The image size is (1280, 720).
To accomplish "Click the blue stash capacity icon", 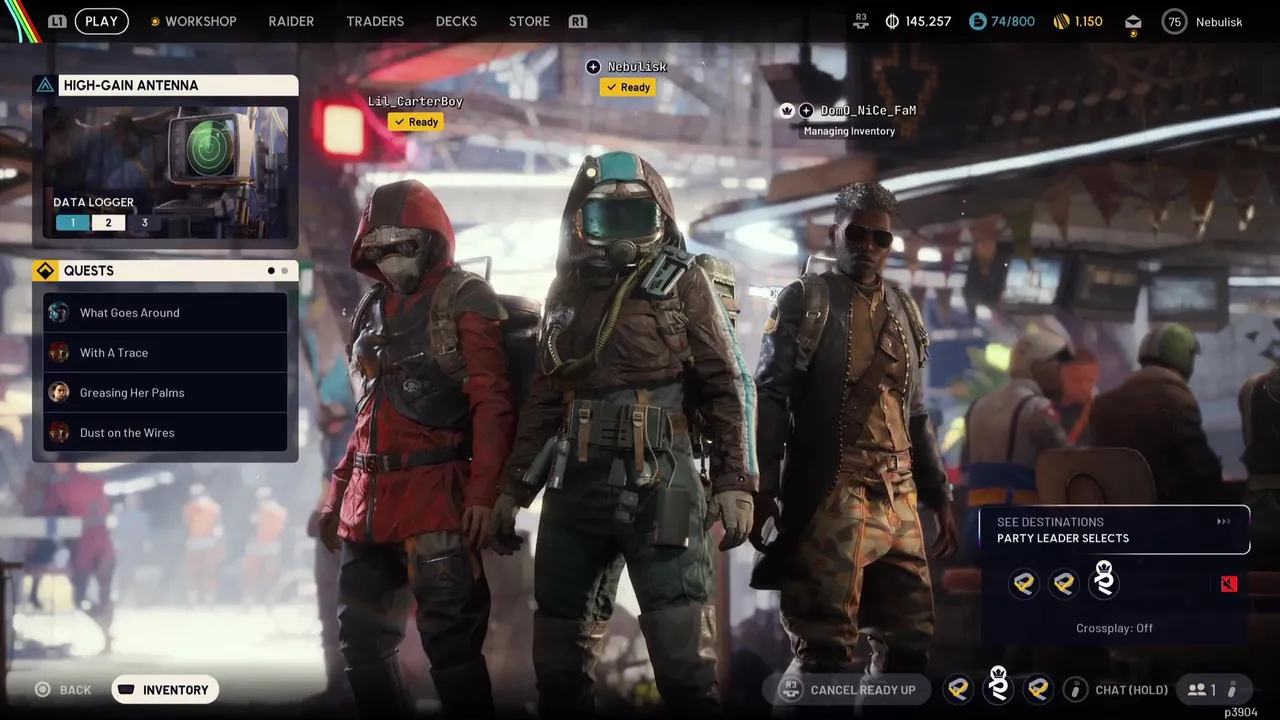I will point(977,21).
